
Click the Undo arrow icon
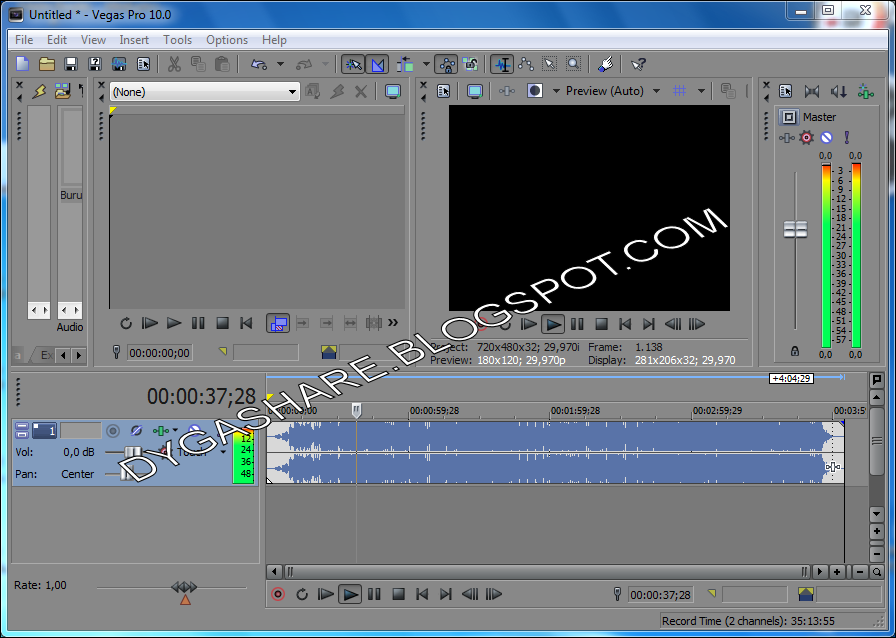(259, 64)
